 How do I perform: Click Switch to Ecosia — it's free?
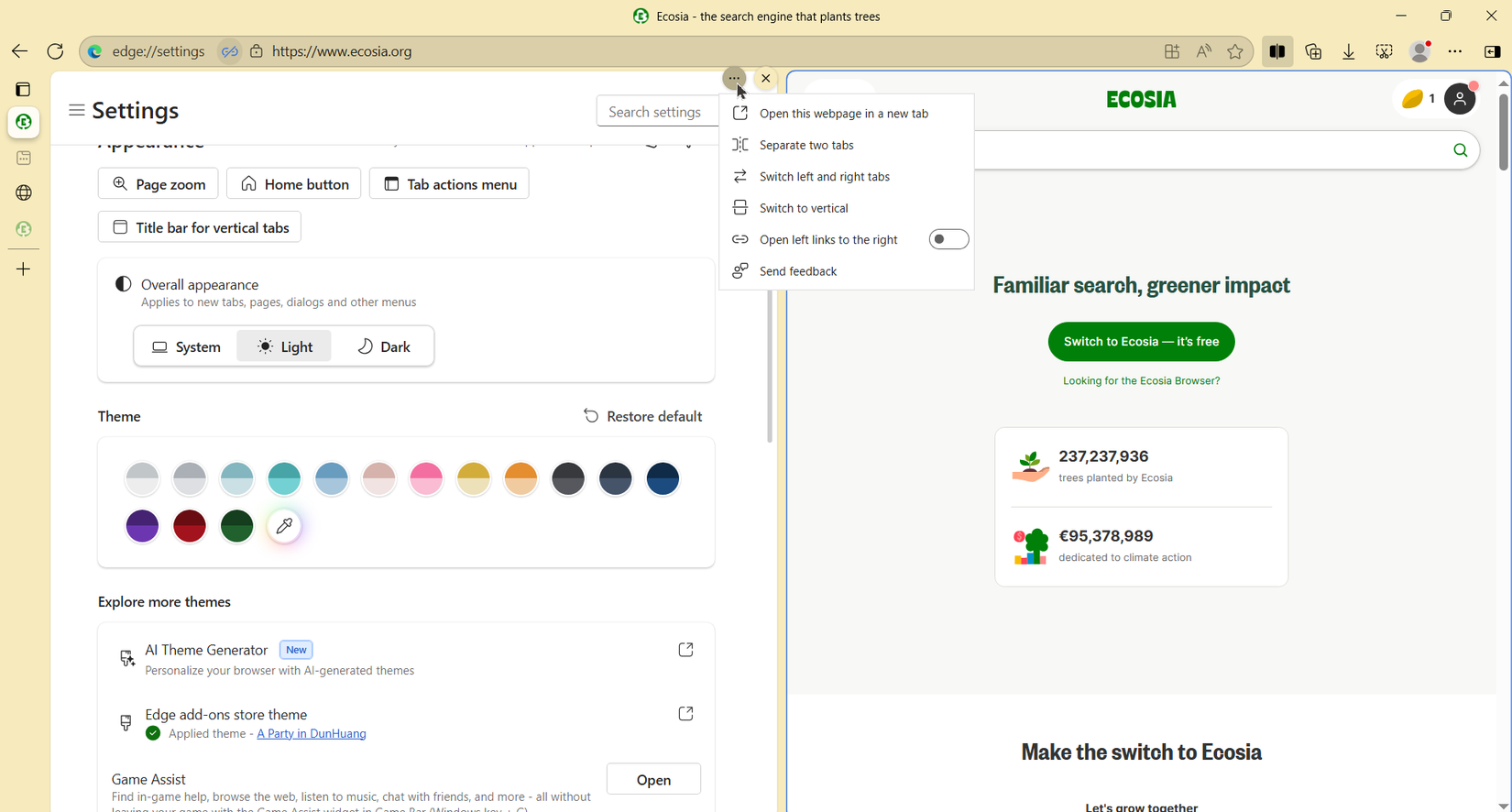[x=1141, y=342]
